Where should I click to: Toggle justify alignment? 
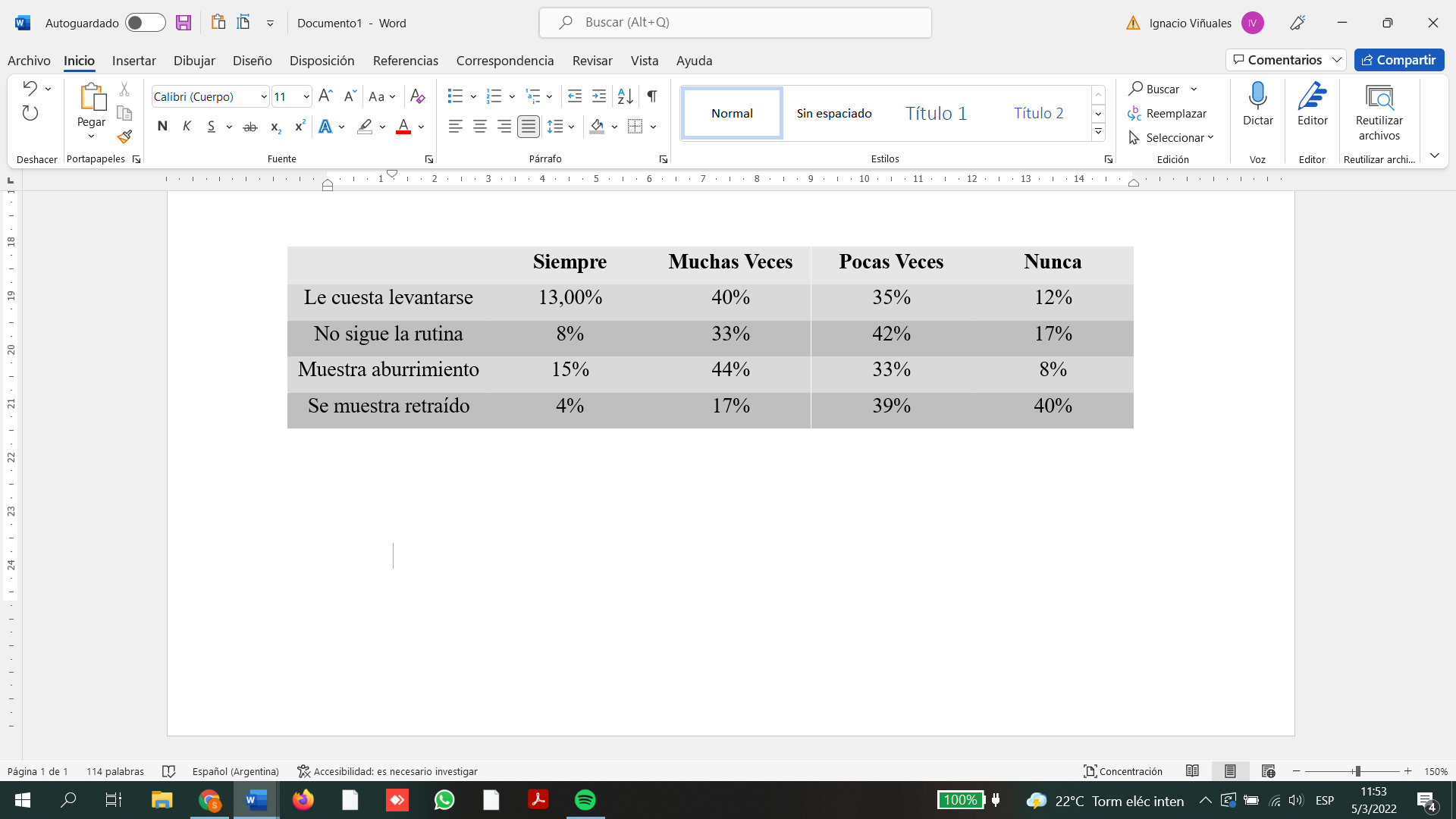coord(529,127)
